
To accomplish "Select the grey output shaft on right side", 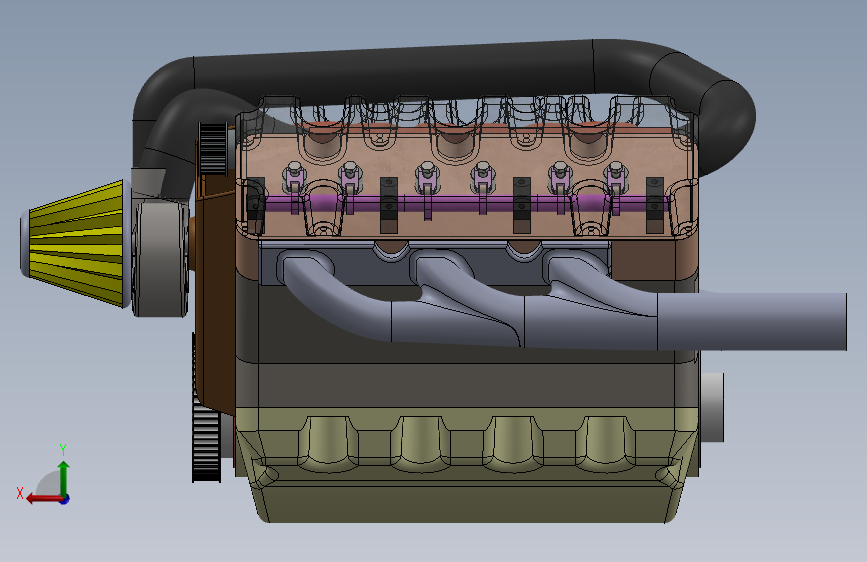I will pos(712,407).
